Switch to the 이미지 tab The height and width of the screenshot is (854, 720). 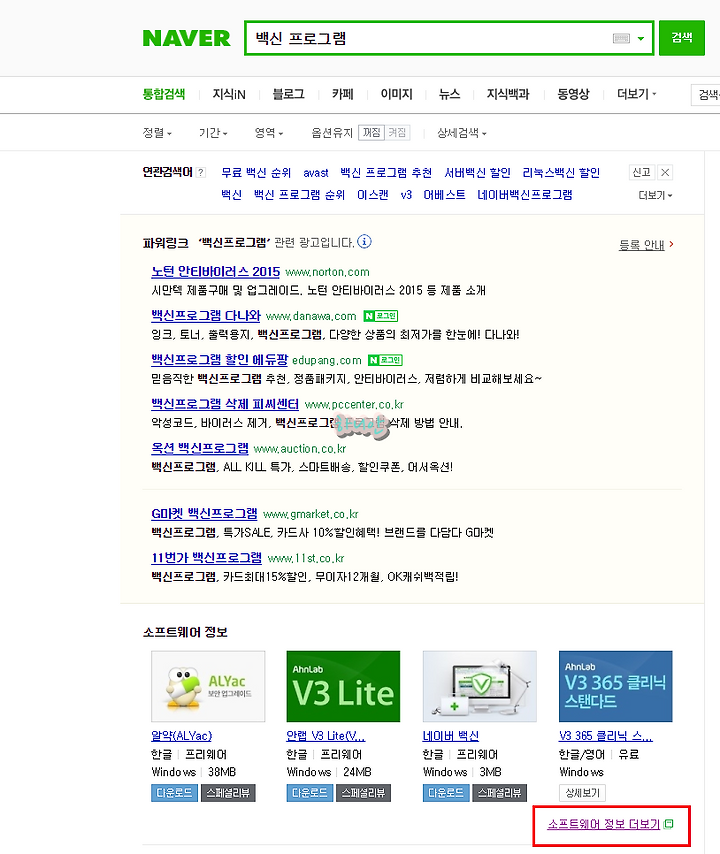click(396, 94)
